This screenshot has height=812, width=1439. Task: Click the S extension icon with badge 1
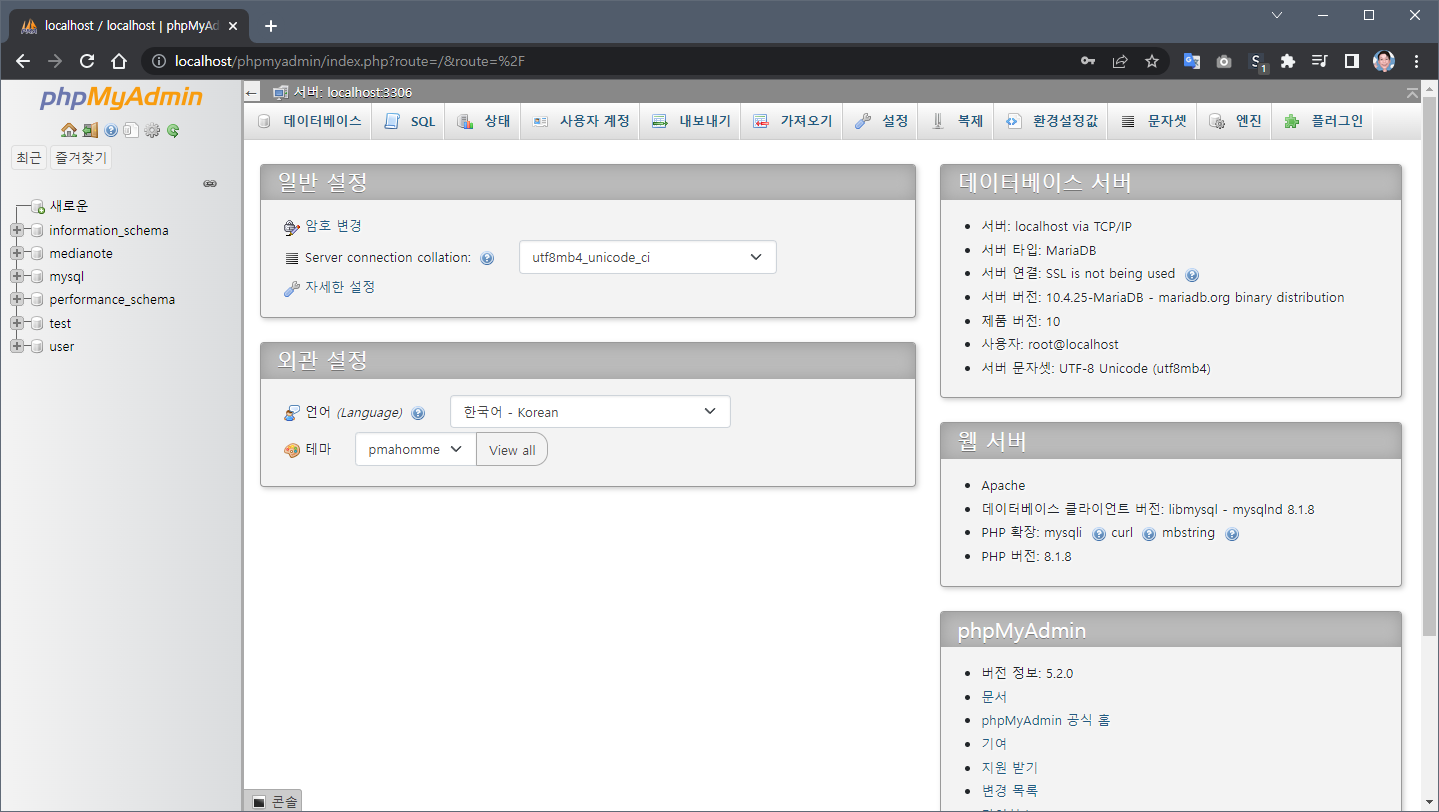[x=1258, y=62]
